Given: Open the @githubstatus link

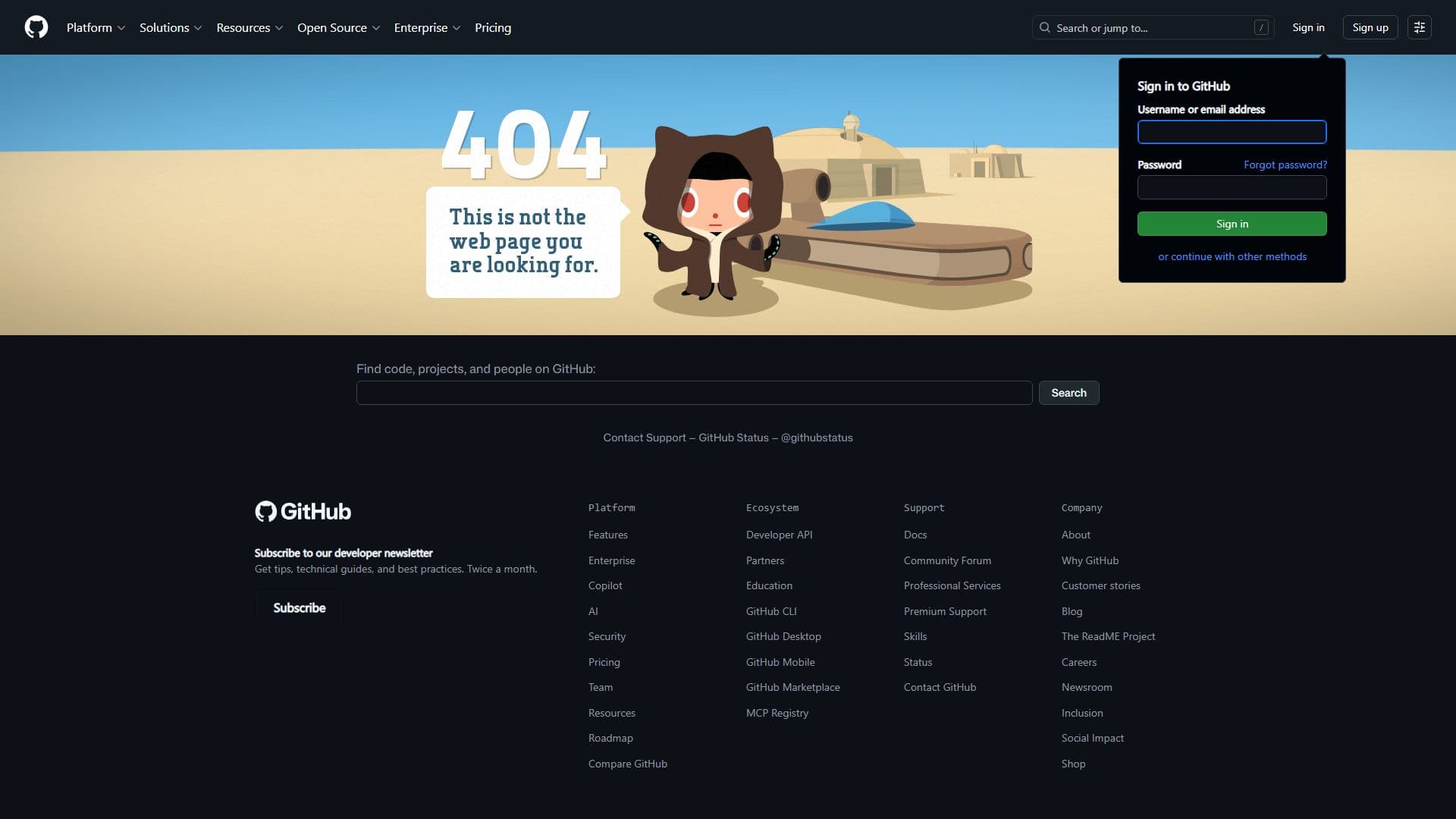Looking at the screenshot, I should coord(817,438).
